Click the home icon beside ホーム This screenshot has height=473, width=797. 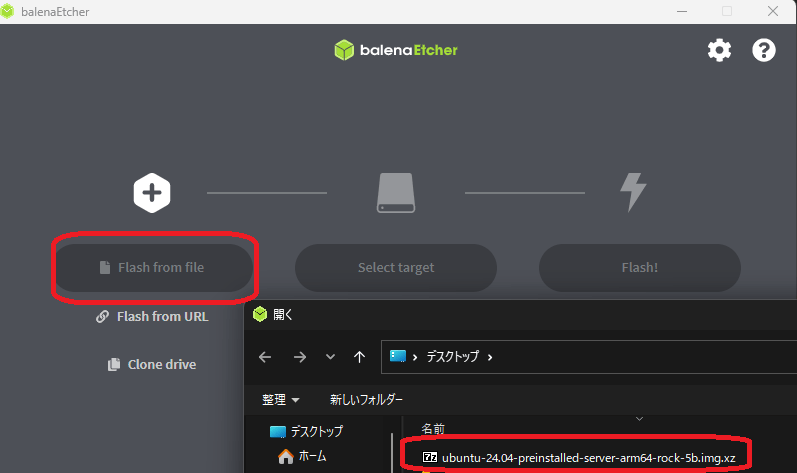(286, 456)
